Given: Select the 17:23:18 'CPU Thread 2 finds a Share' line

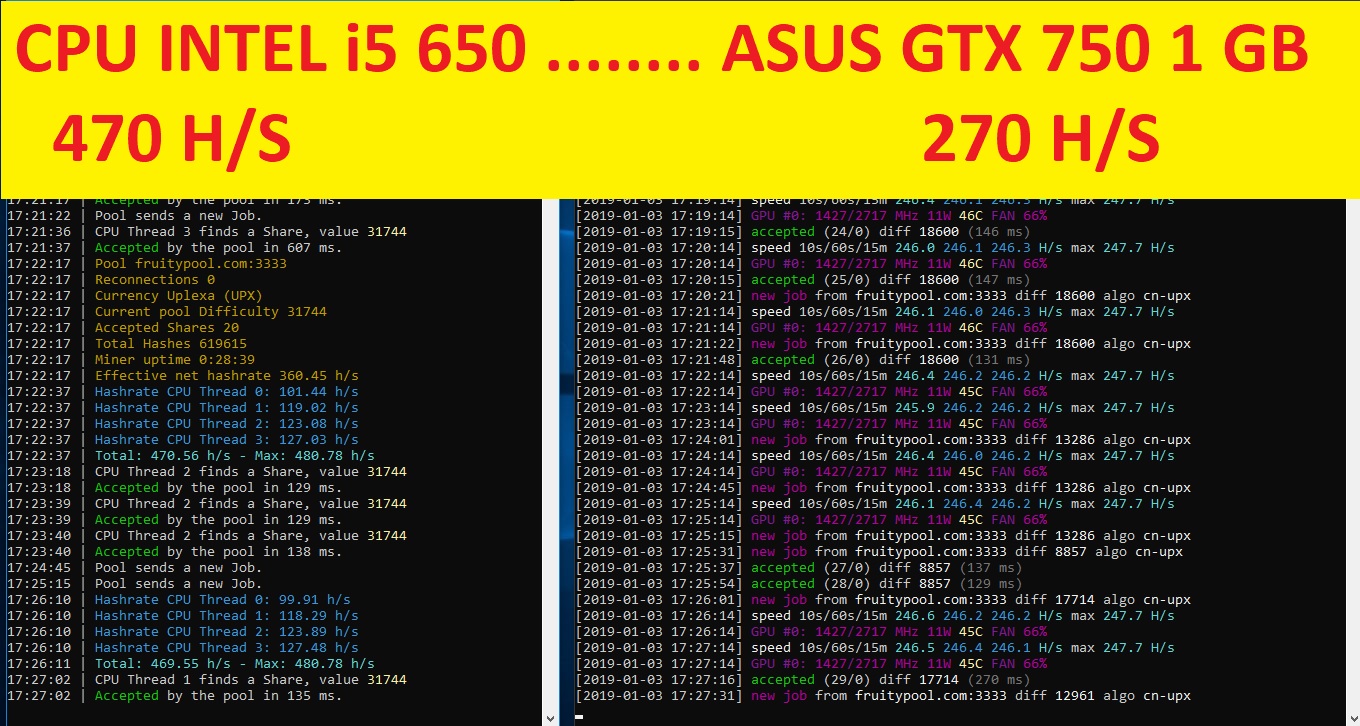Looking at the screenshot, I should click(x=207, y=472).
